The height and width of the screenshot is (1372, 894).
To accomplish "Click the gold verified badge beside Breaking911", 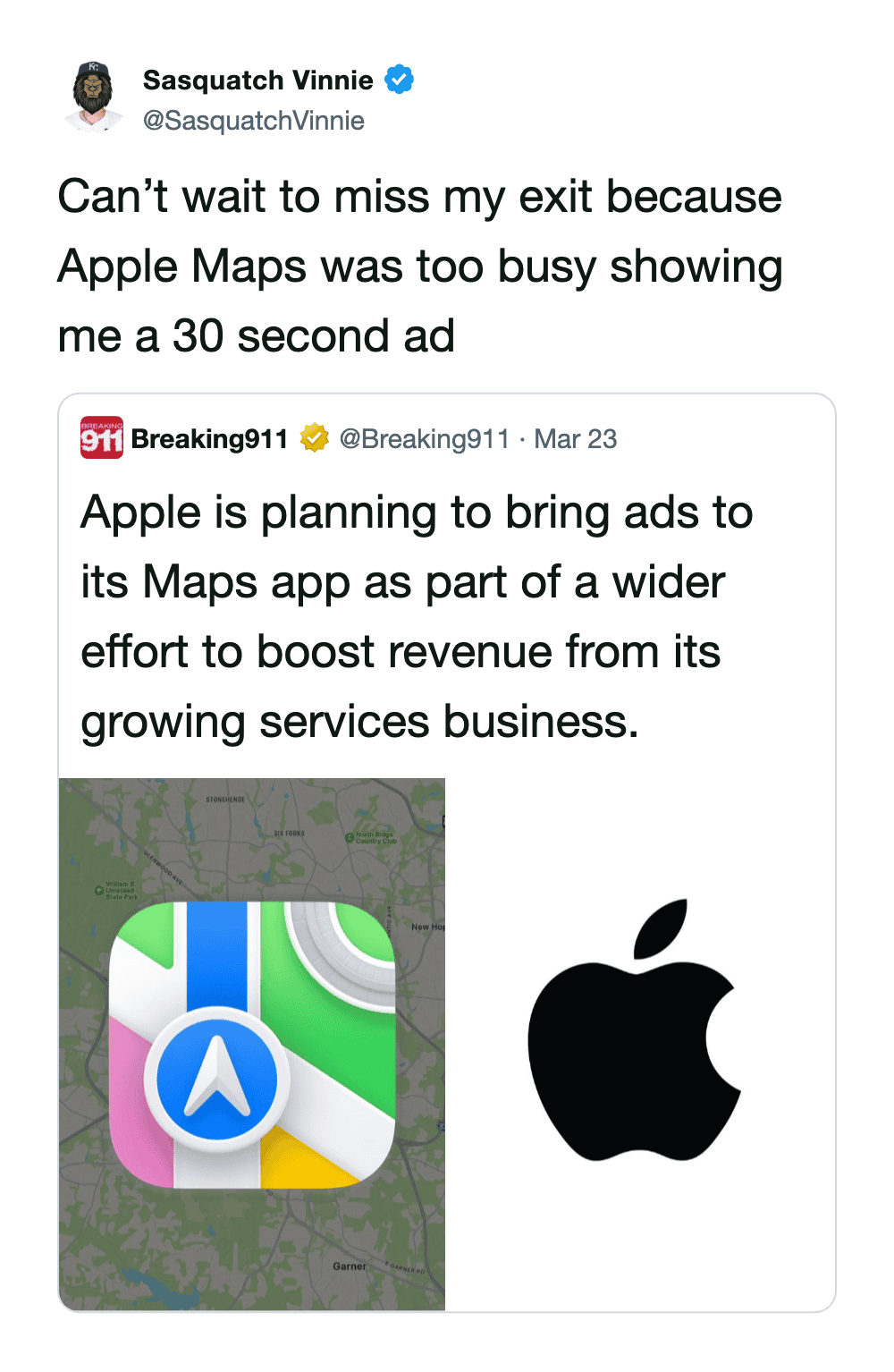I will coord(314,438).
